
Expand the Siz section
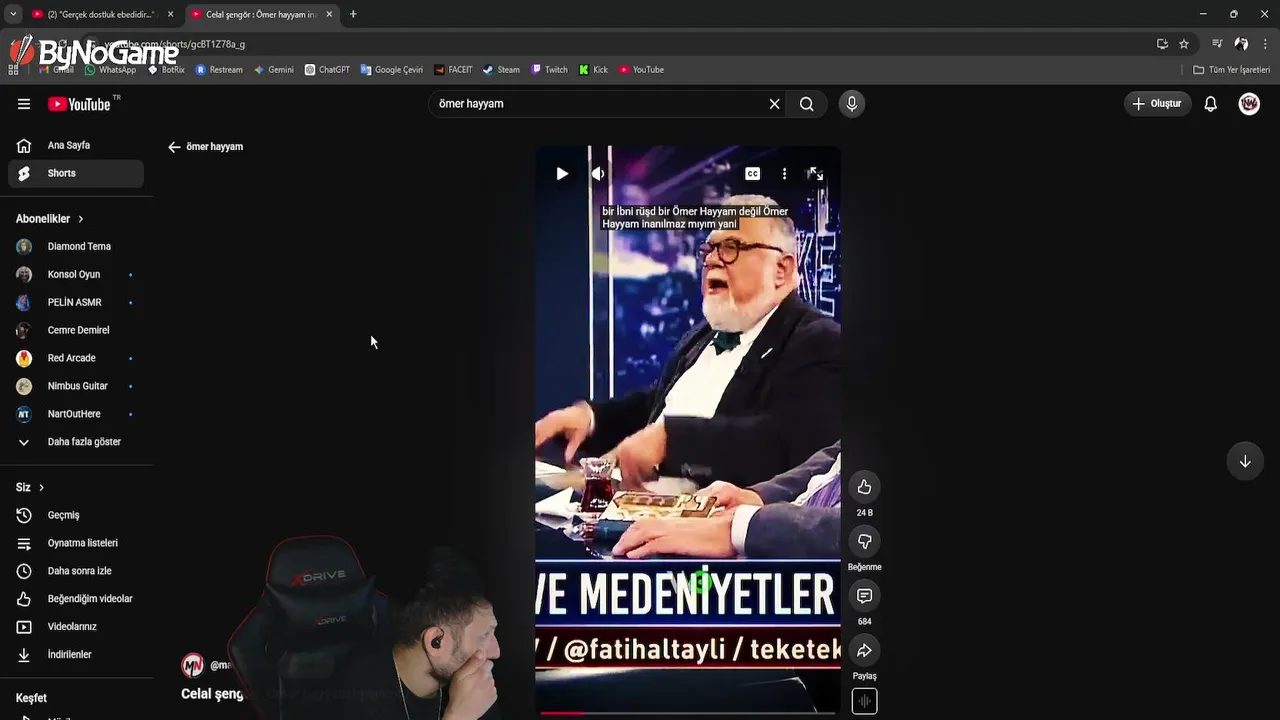pos(30,488)
